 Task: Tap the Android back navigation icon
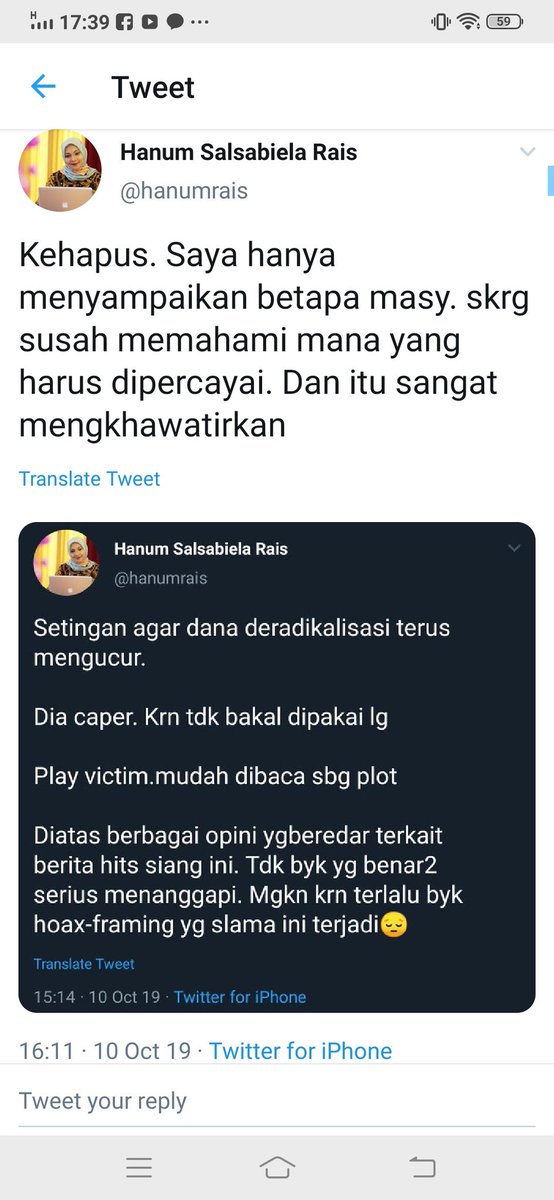[422, 1167]
